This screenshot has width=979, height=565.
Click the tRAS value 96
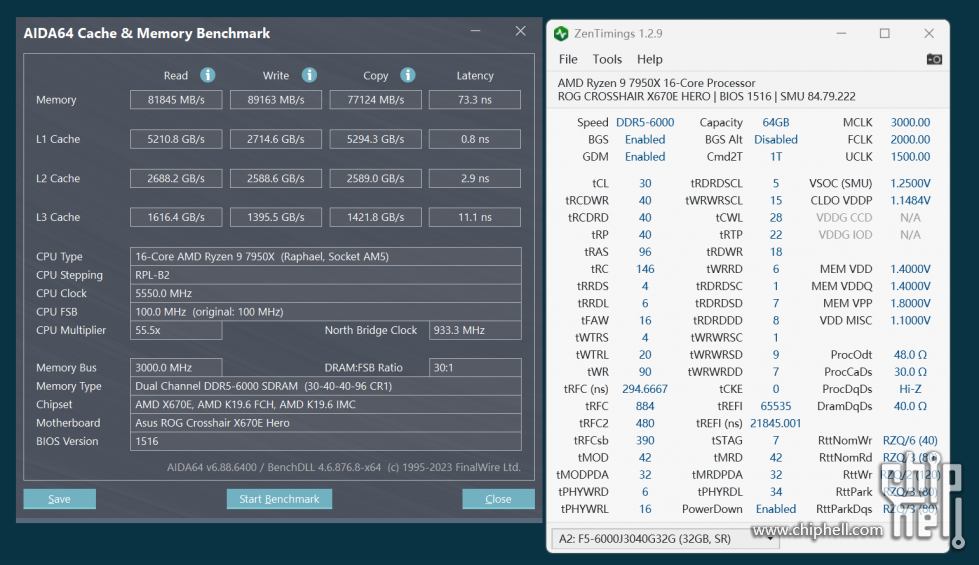click(x=645, y=252)
